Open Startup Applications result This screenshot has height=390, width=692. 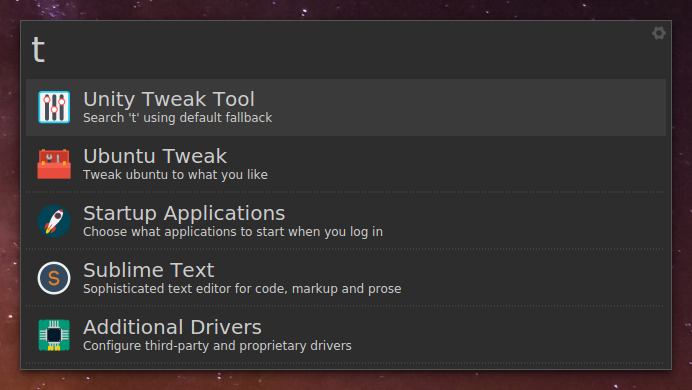pos(184,214)
